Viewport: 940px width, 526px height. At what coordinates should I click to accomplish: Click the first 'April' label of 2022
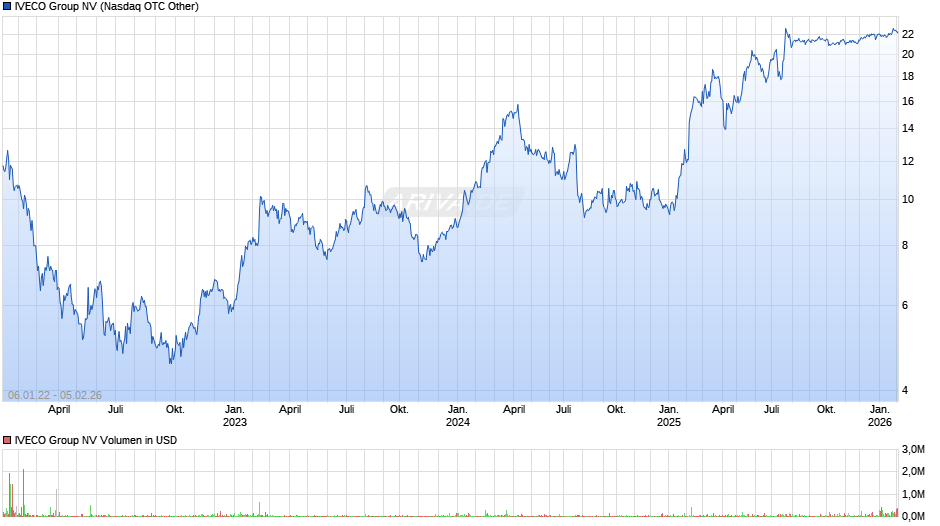[x=59, y=410]
